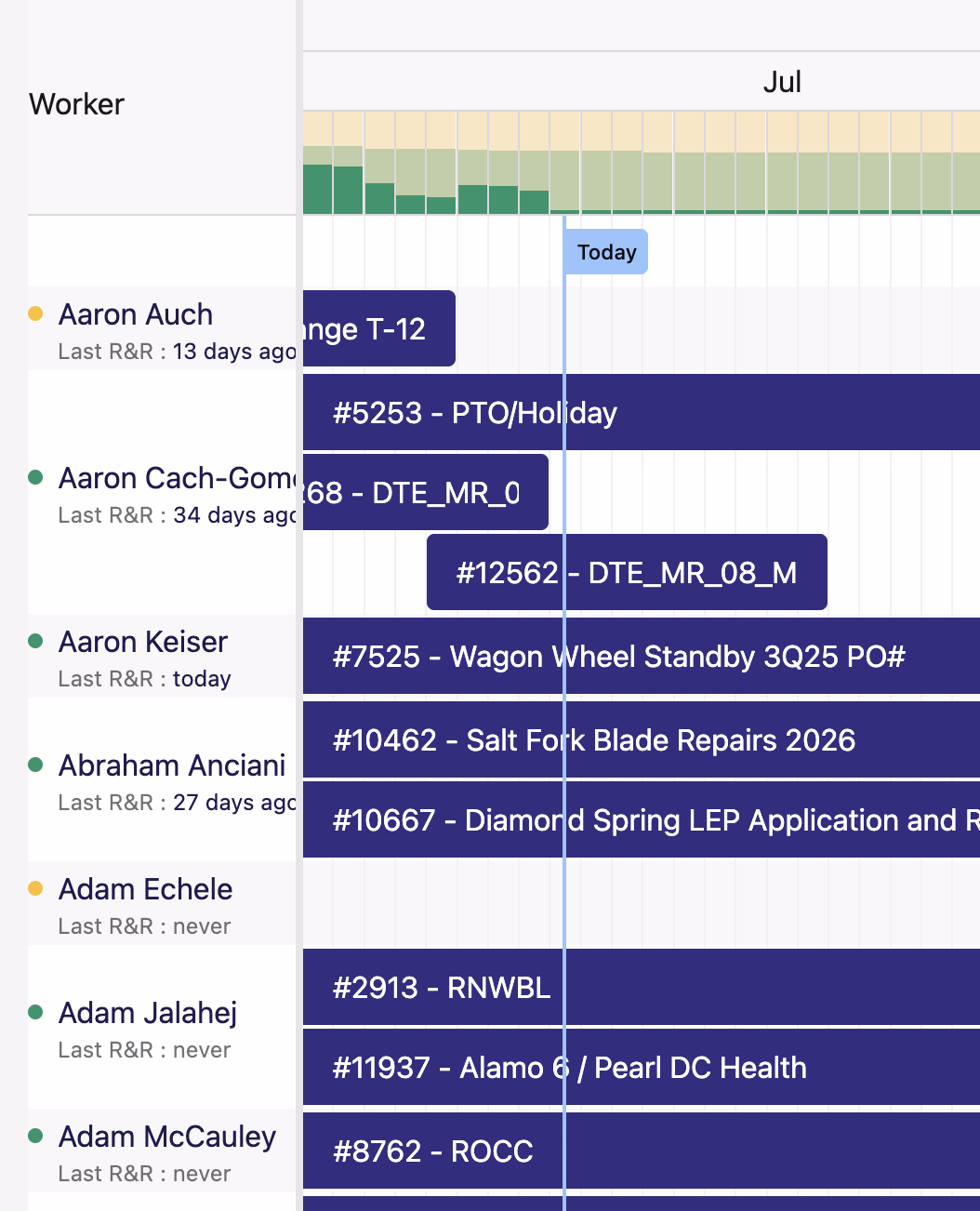Screen dimensions: 980x1211
Task: Click Abraham Anciani's green status dot
Action: pos(35,765)
